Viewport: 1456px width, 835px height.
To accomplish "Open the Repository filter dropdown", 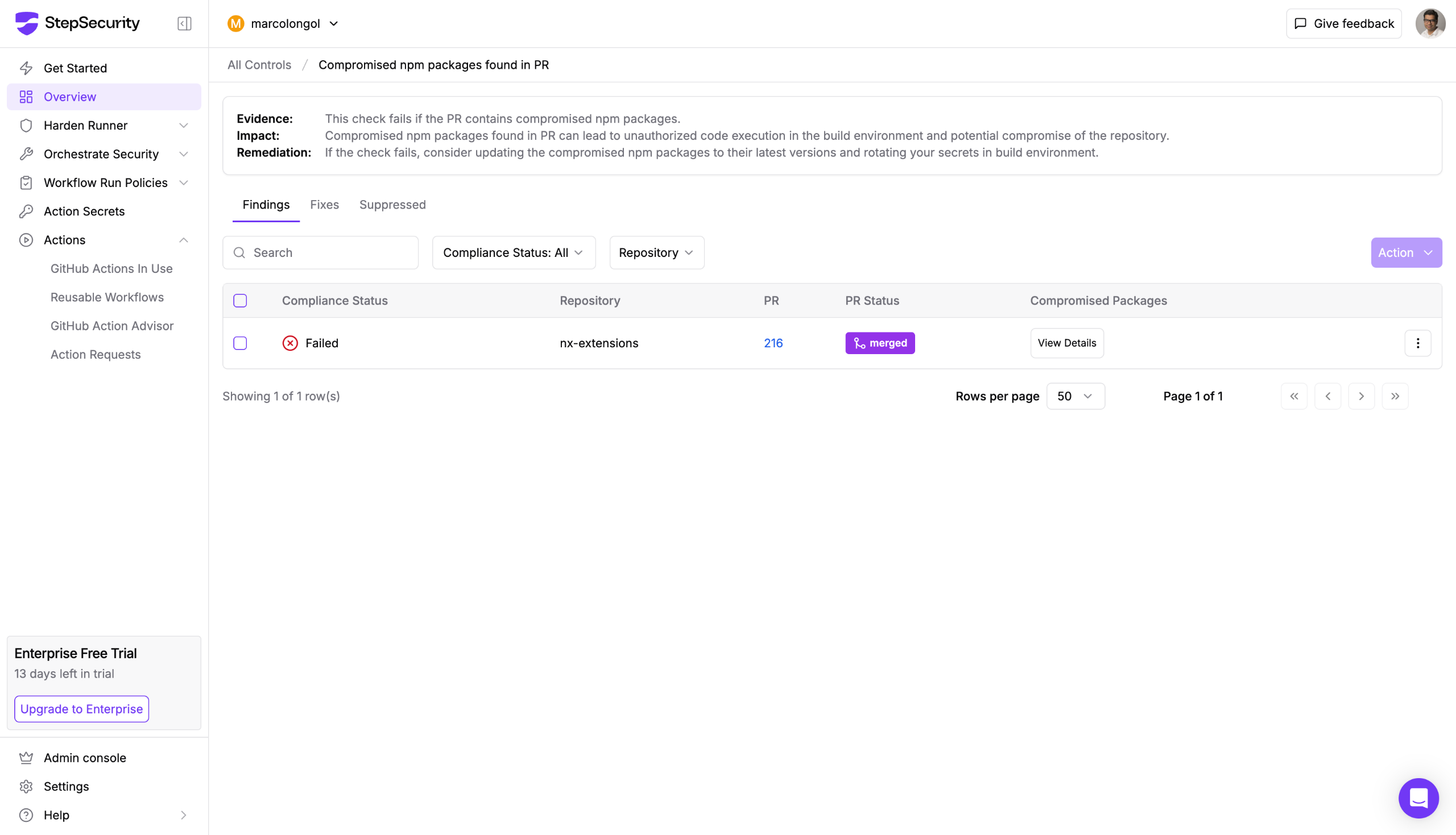I will 656,253.
